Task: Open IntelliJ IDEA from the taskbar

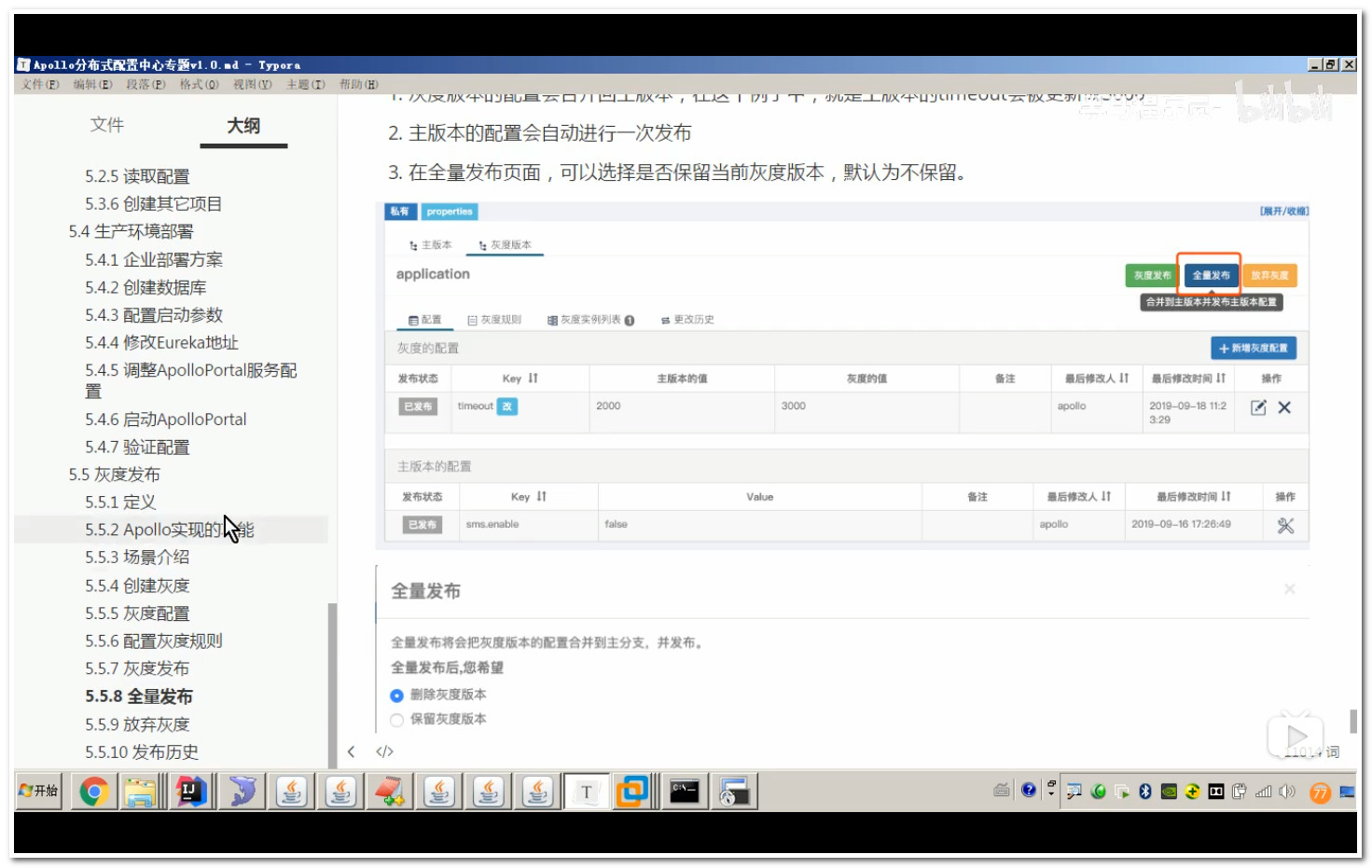Action: [x=192, y=792]
